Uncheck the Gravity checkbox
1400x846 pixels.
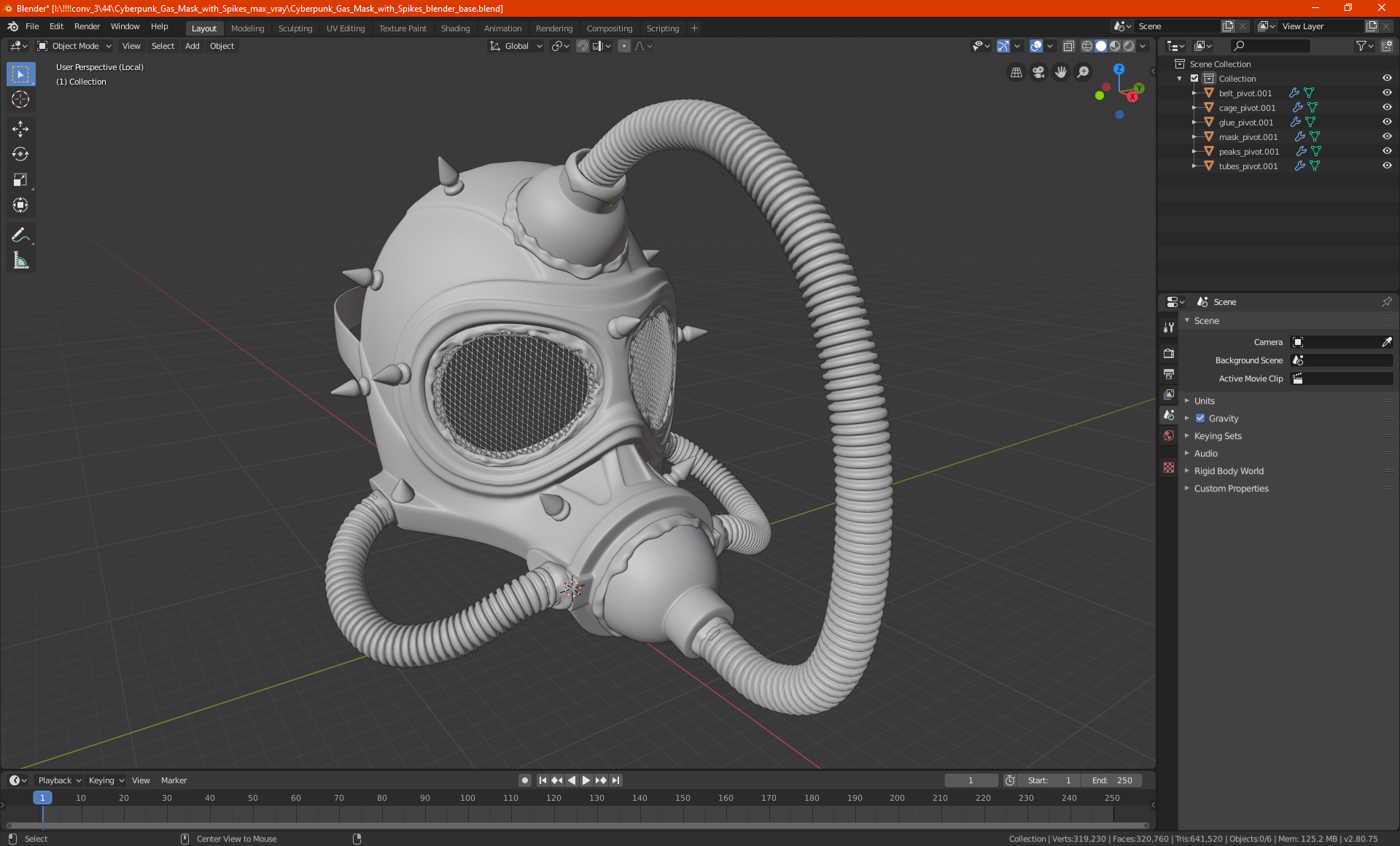tap(1200, 418)
